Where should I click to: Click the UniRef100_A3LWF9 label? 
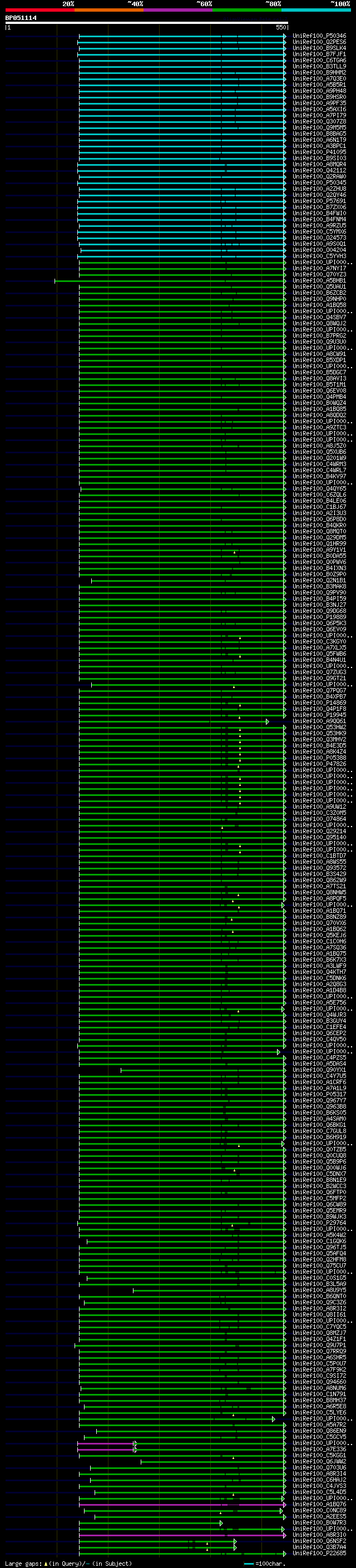click(319, 966)
